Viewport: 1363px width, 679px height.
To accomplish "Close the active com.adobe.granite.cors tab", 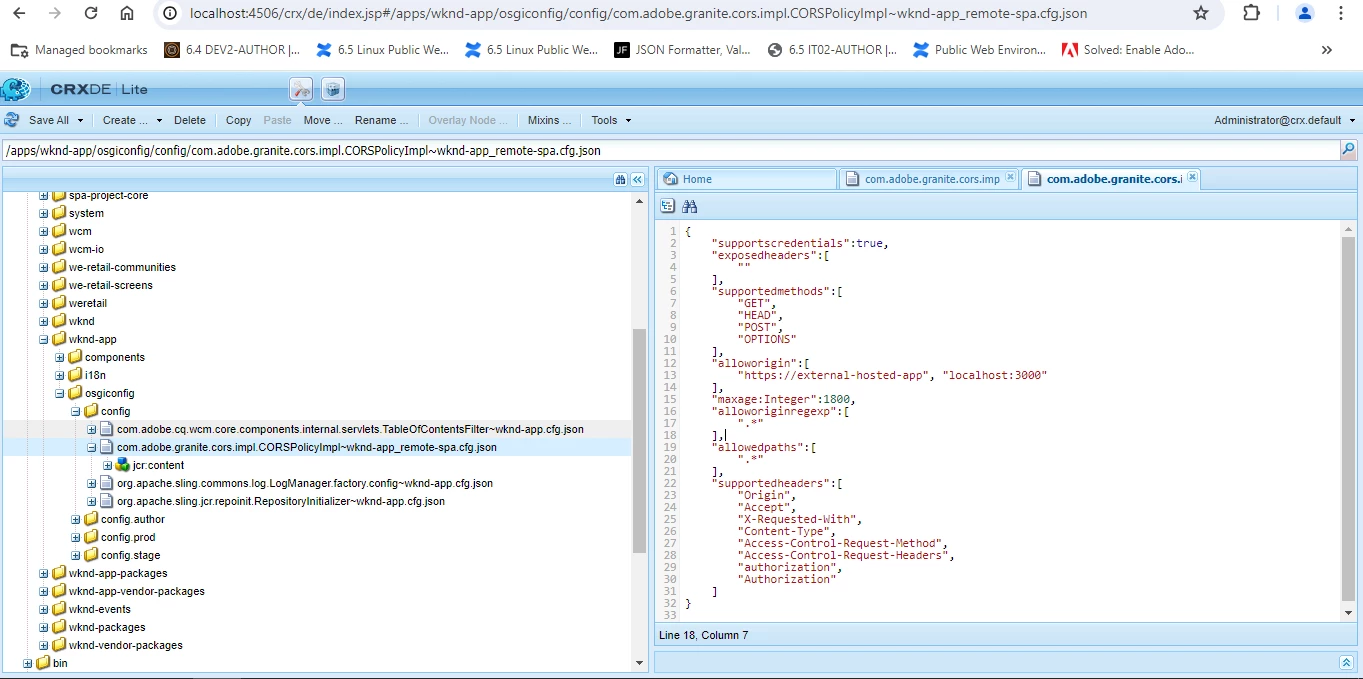I will point(1192,178).
